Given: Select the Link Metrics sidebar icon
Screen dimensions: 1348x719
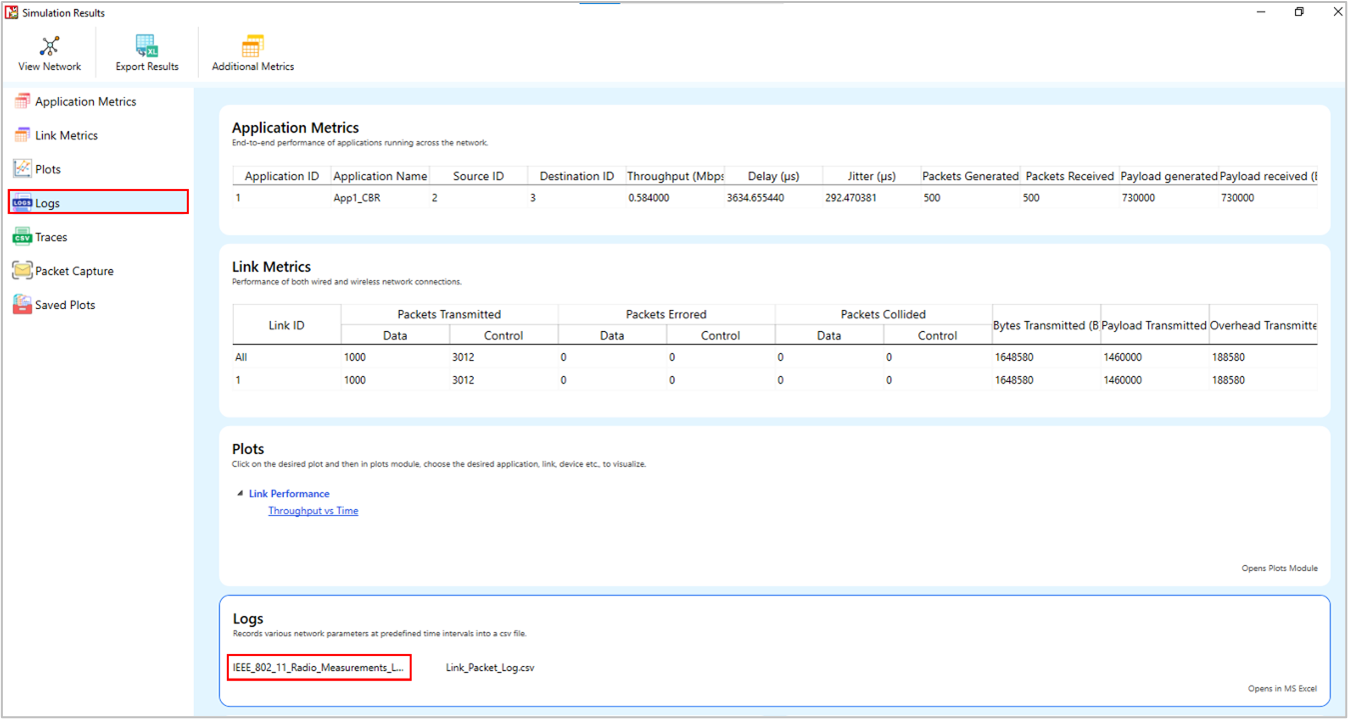Looking at the screenshot, I should tap(22, 136).
